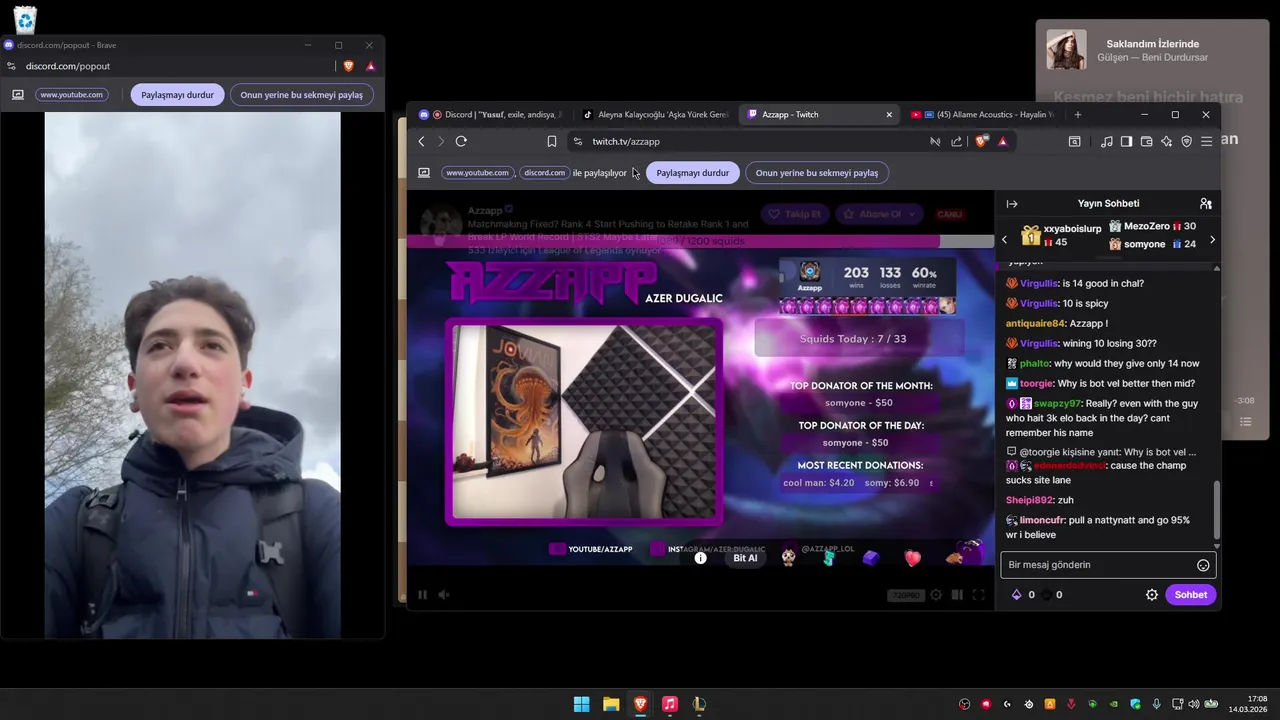Open the 720P60 quality selector
The image size is (1280, 720).
904,595
